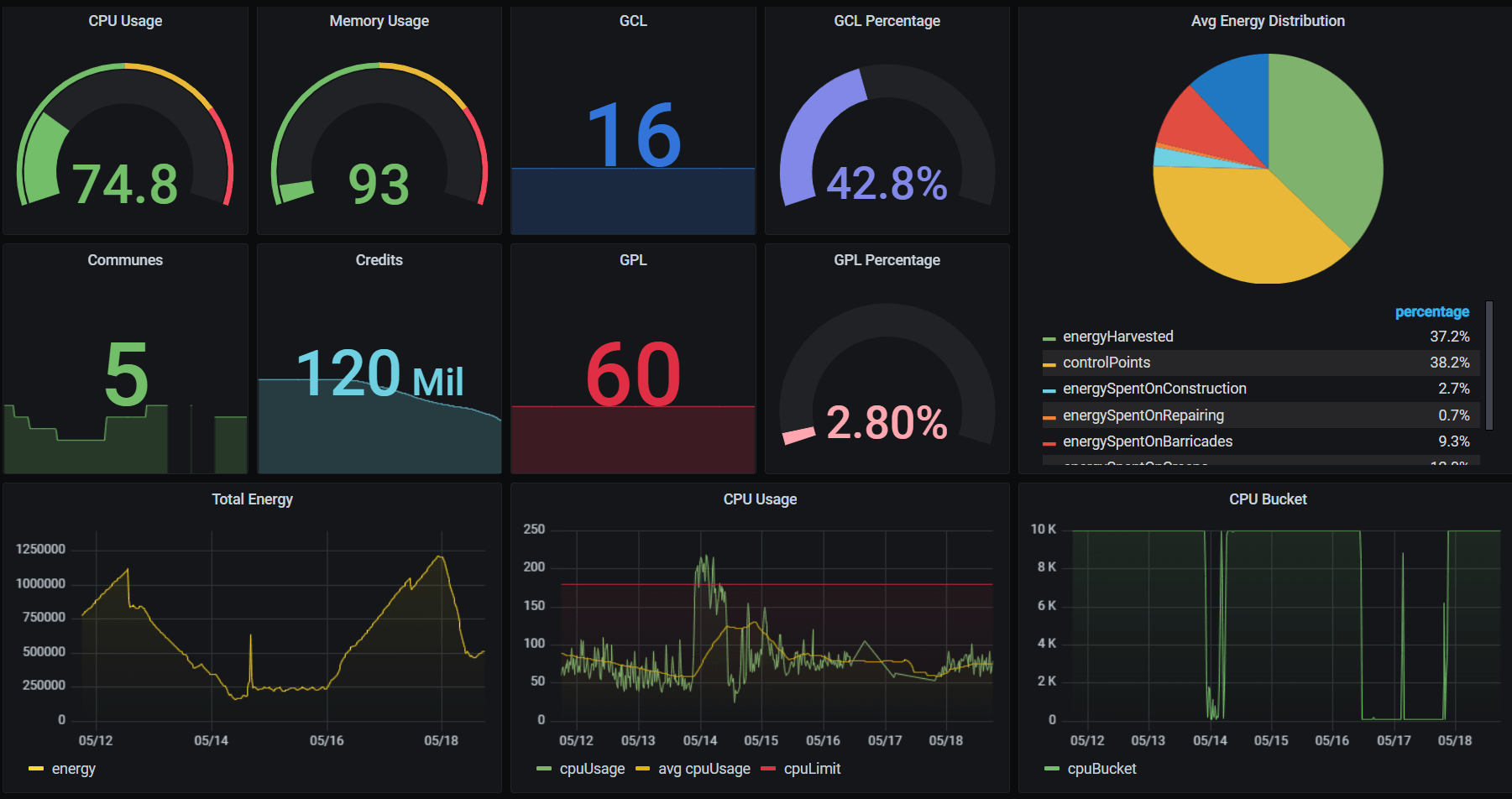The image size is (1512, 799).
Task: Toggle the avg cpuUsage series legend label
Action: coord(704,769)
